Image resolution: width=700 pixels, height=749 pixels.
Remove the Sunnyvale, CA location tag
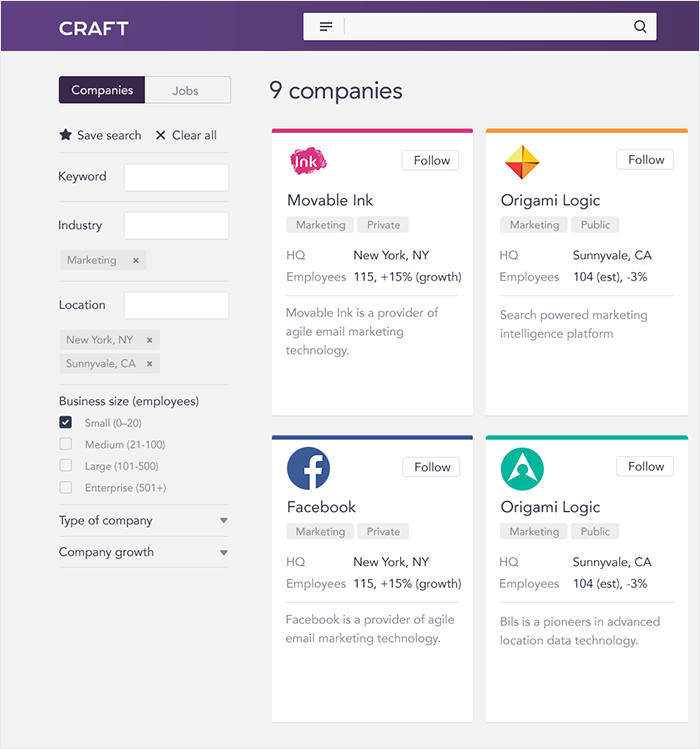pyautogui.click(x=150, y=364)
